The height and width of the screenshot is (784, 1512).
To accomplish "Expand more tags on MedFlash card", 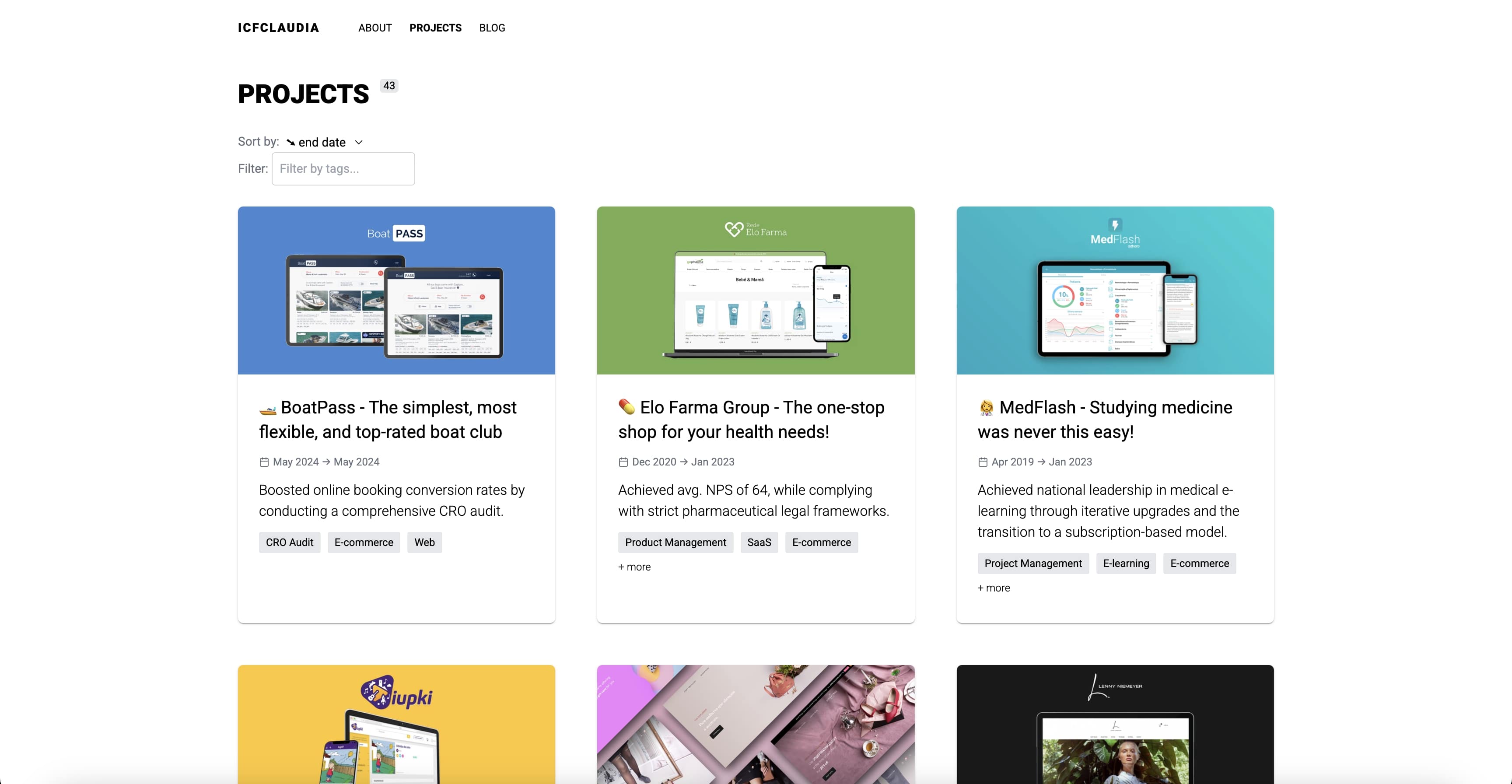I will (993, 588).
